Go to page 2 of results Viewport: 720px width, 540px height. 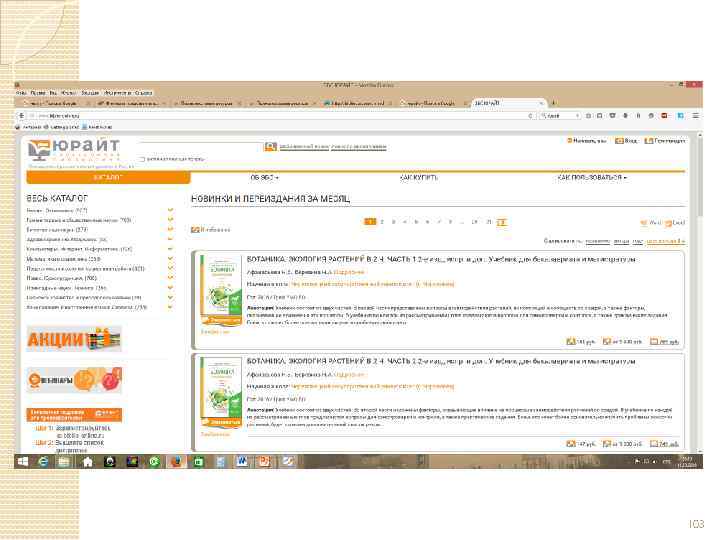(382, 222)
